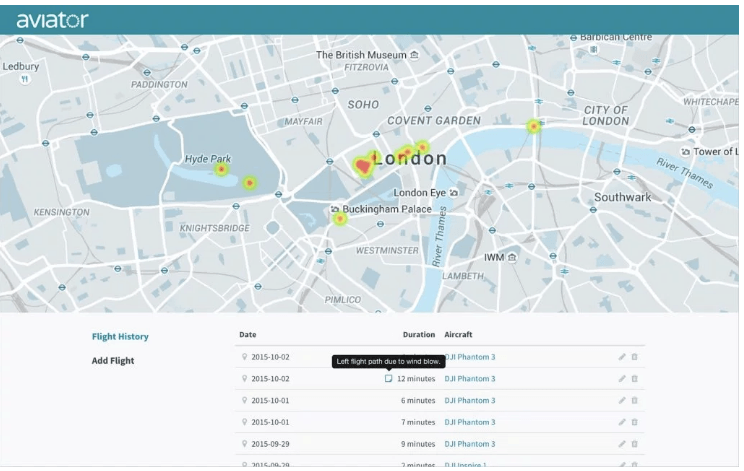The width and height of the screenshot is (744, 471).
Task: Click the 2015-10-01 date in the 7 minutes row
Action: click(270, 422)
